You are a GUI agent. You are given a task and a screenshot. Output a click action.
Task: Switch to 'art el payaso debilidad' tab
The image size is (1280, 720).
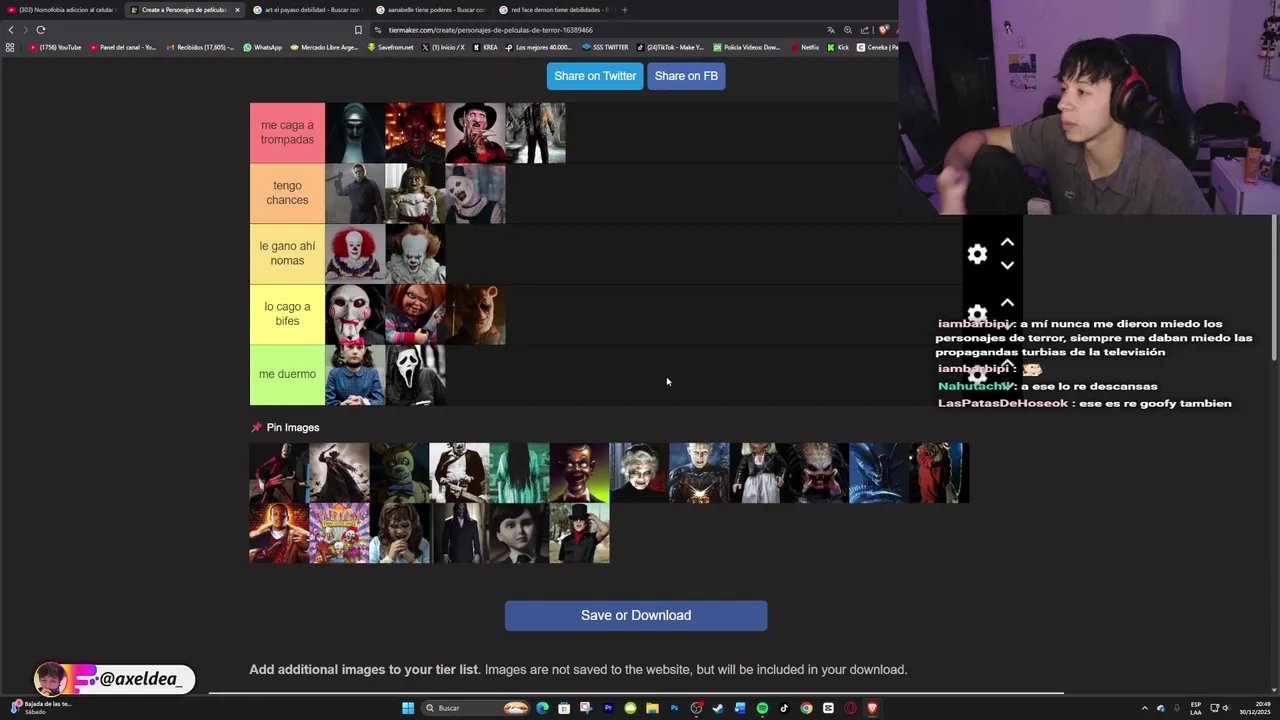(307, 10)
